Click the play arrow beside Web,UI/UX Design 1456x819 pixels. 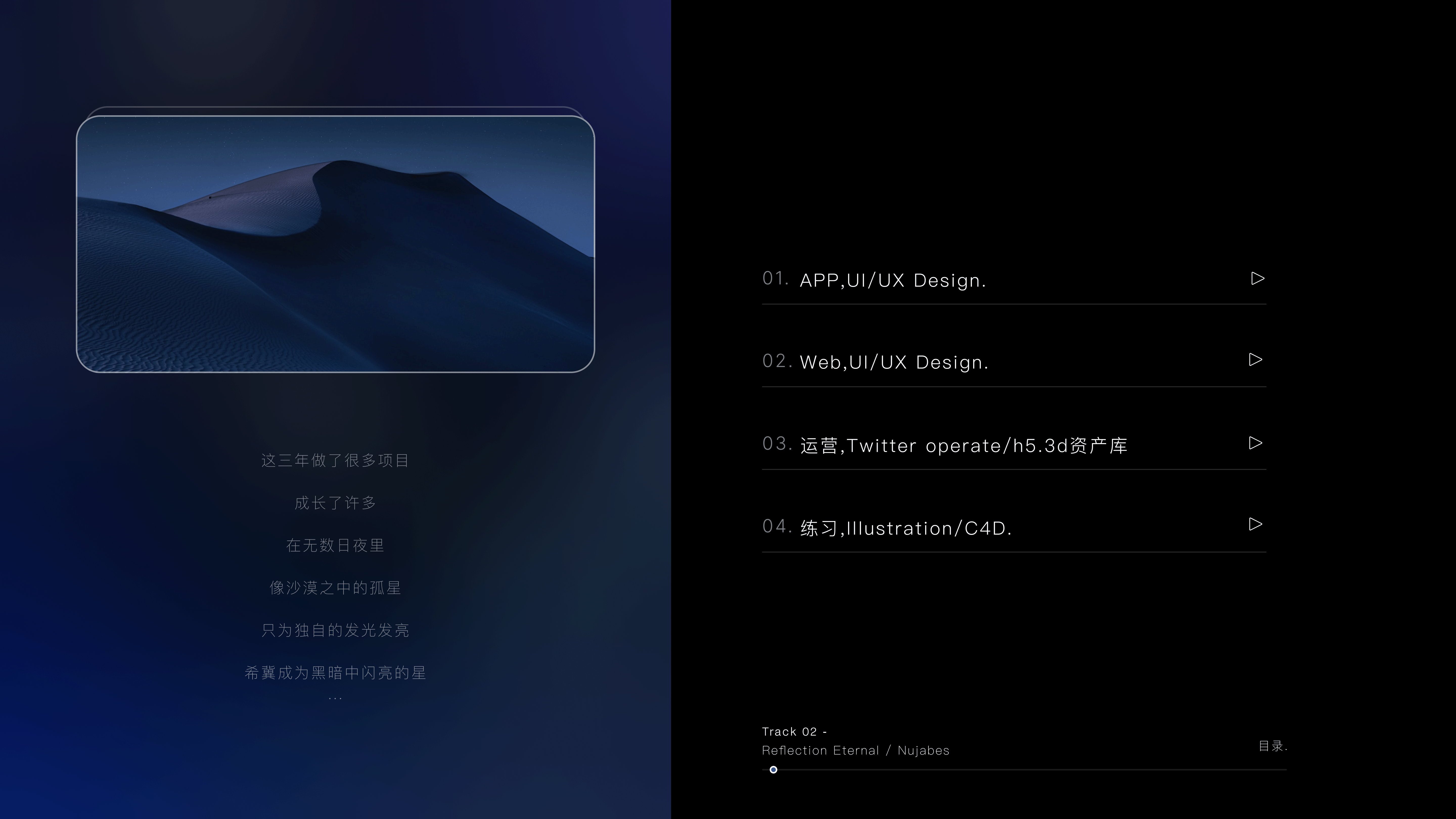1255,359
